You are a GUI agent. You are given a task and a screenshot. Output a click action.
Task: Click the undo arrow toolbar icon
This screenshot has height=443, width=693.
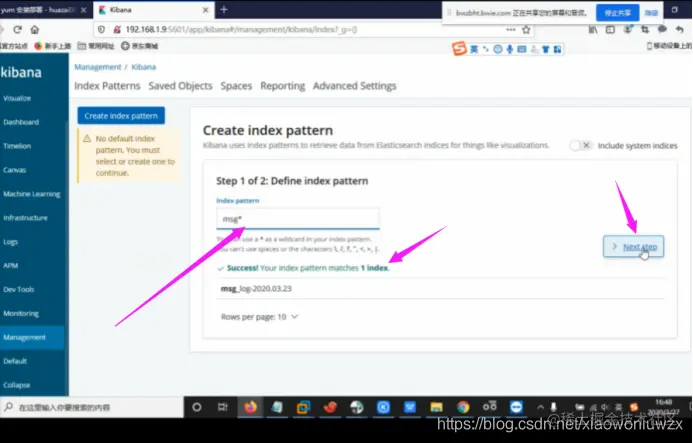click(679, 30)
